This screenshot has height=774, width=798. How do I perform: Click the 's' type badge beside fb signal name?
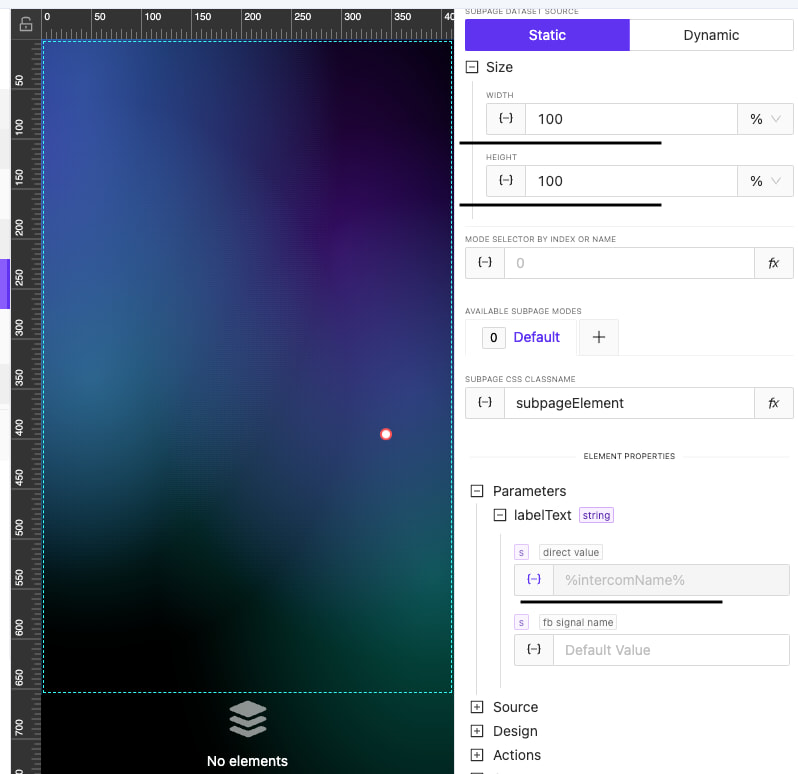521,622
